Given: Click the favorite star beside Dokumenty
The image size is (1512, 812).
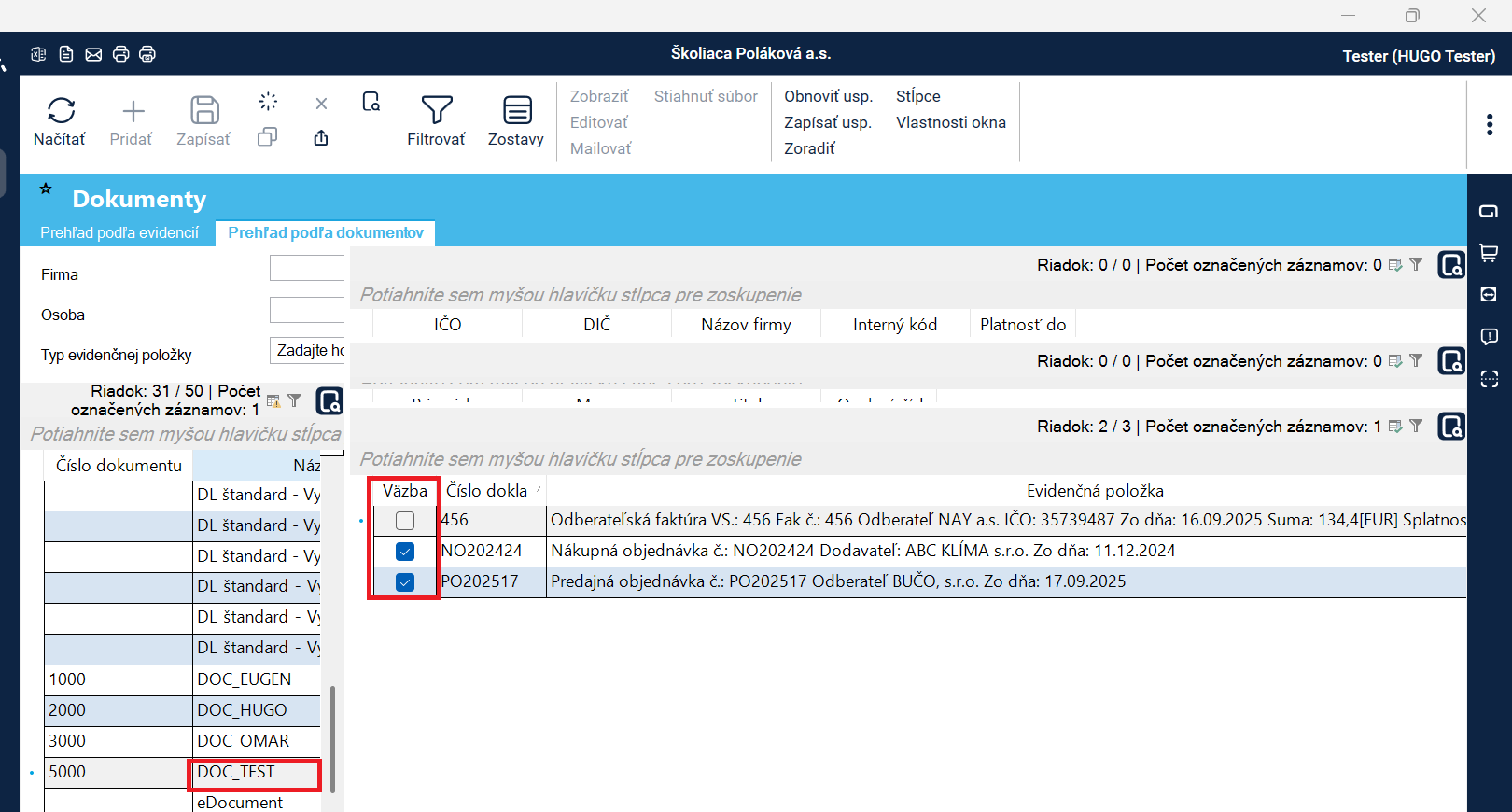Looking at the screenshot, I should [46, 189].
